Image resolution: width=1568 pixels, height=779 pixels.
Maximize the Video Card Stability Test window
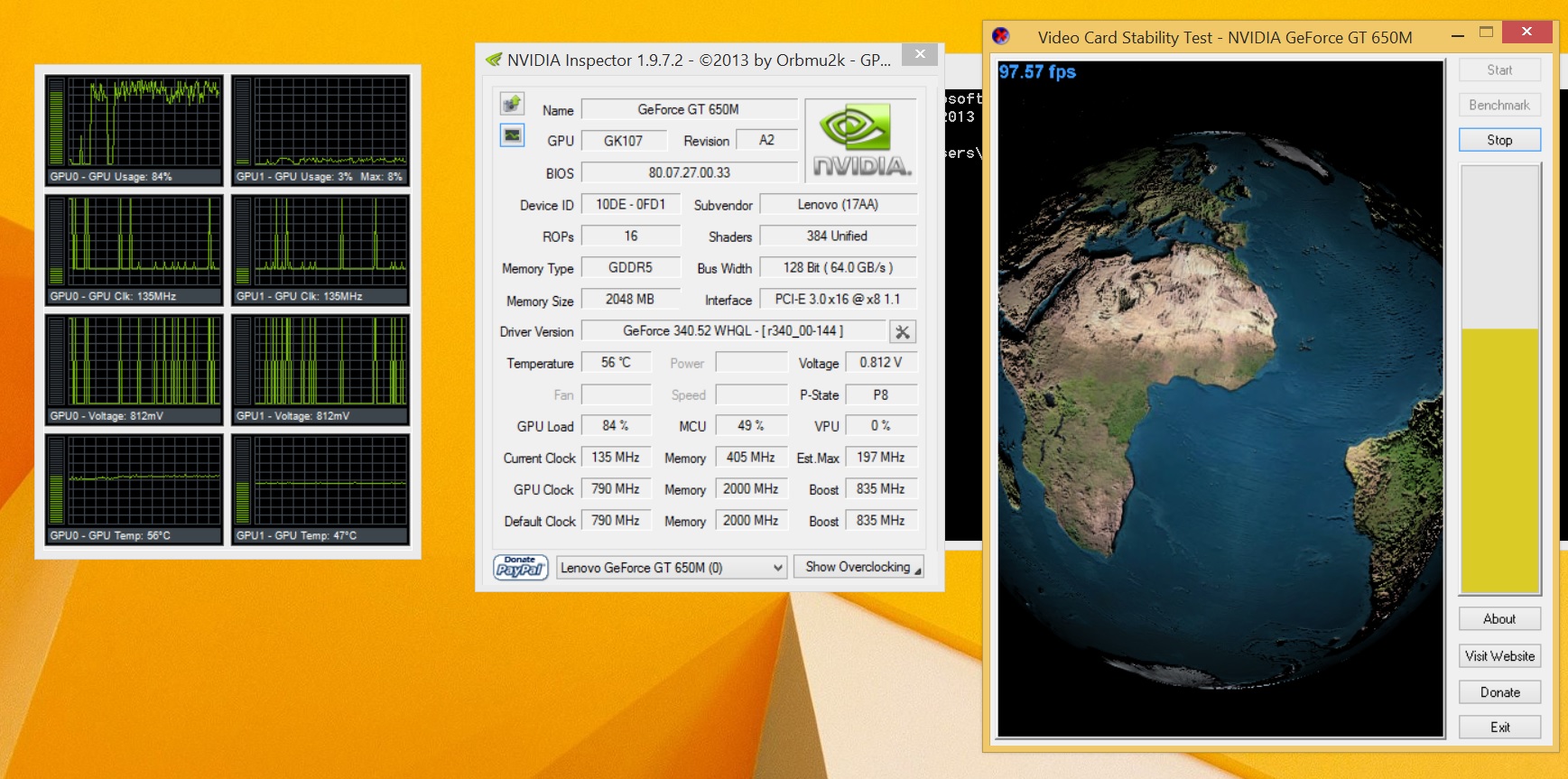pos(1486,32)
